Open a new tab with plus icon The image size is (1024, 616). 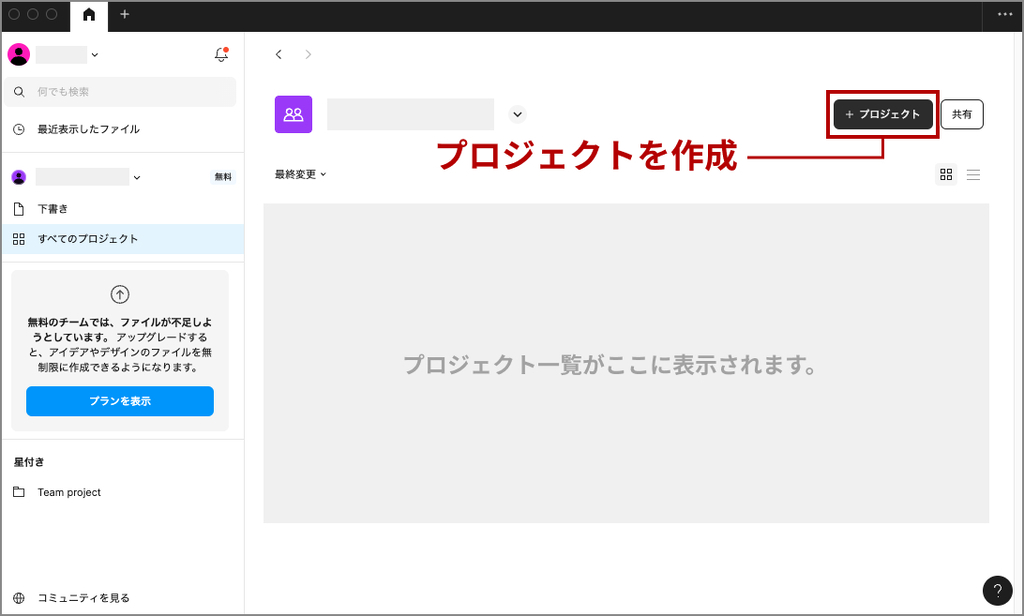[125, 15]
